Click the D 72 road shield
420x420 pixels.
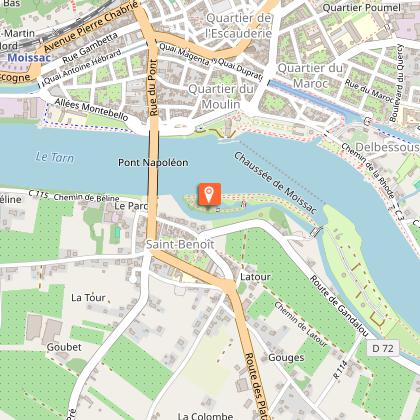coord(383,349)
